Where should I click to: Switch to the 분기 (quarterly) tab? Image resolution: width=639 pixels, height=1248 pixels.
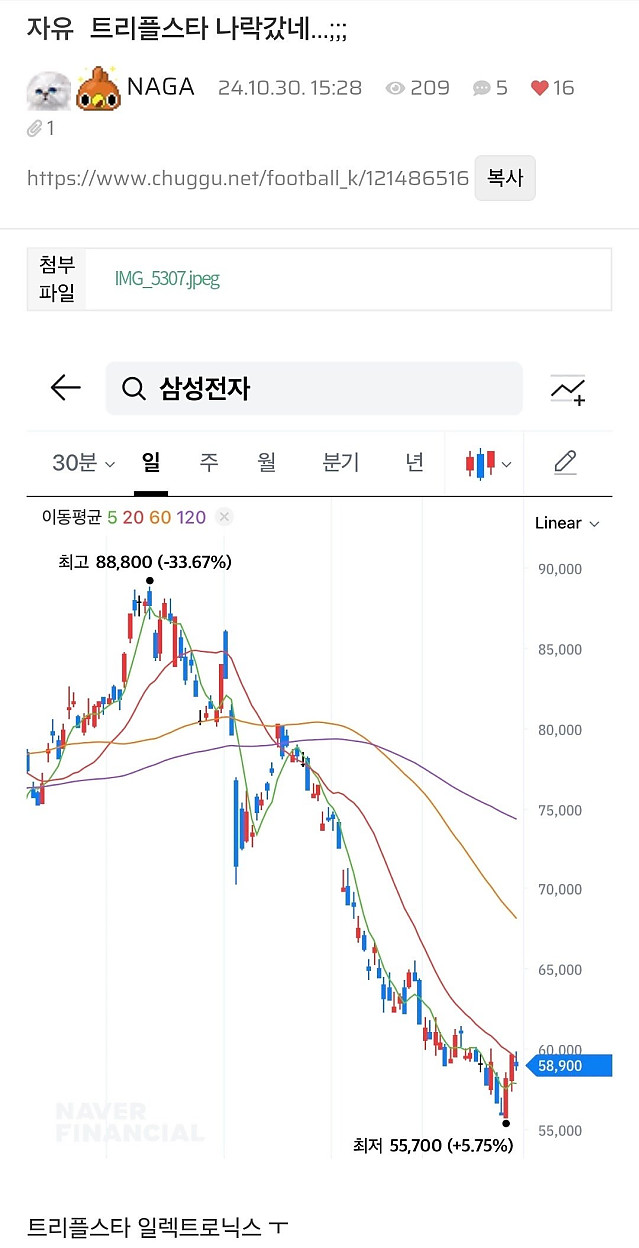click(339, 463)
